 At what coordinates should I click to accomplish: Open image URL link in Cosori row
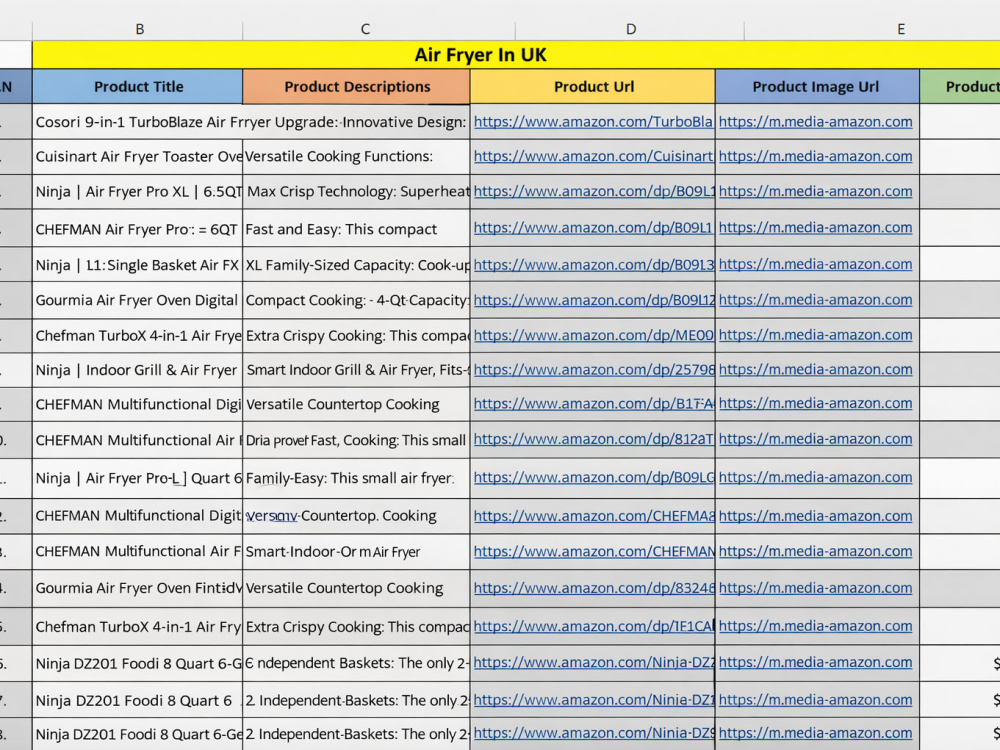815,122
